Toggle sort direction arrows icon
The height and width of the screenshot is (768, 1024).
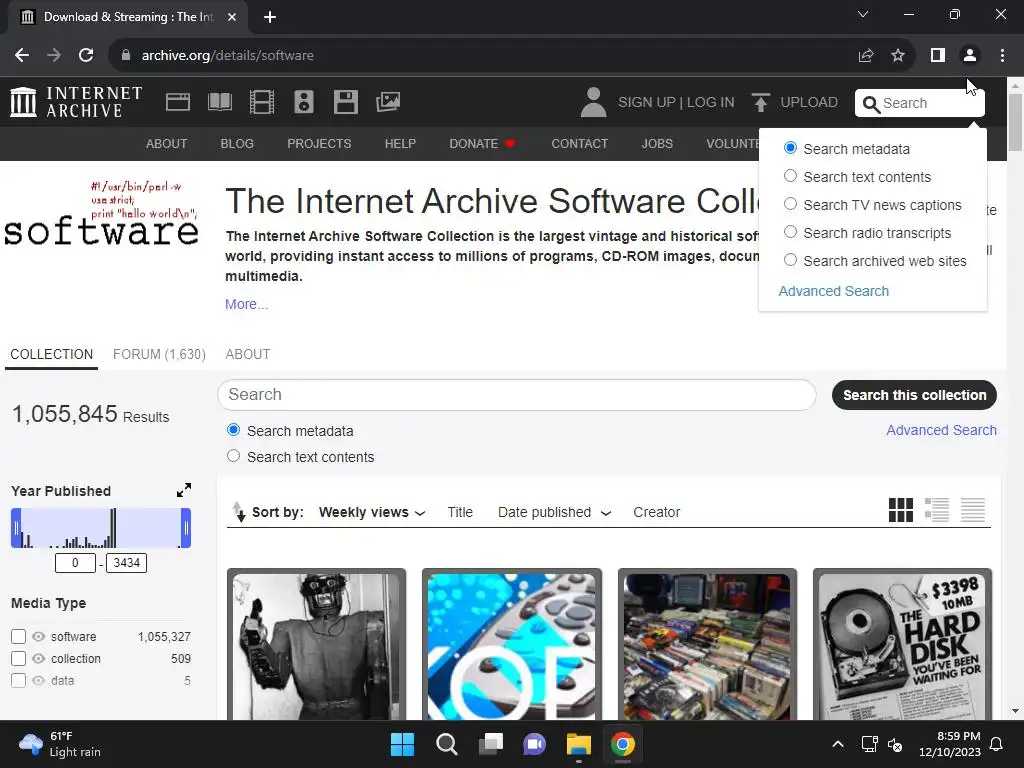pyautogui.click(x=238, y=512)
